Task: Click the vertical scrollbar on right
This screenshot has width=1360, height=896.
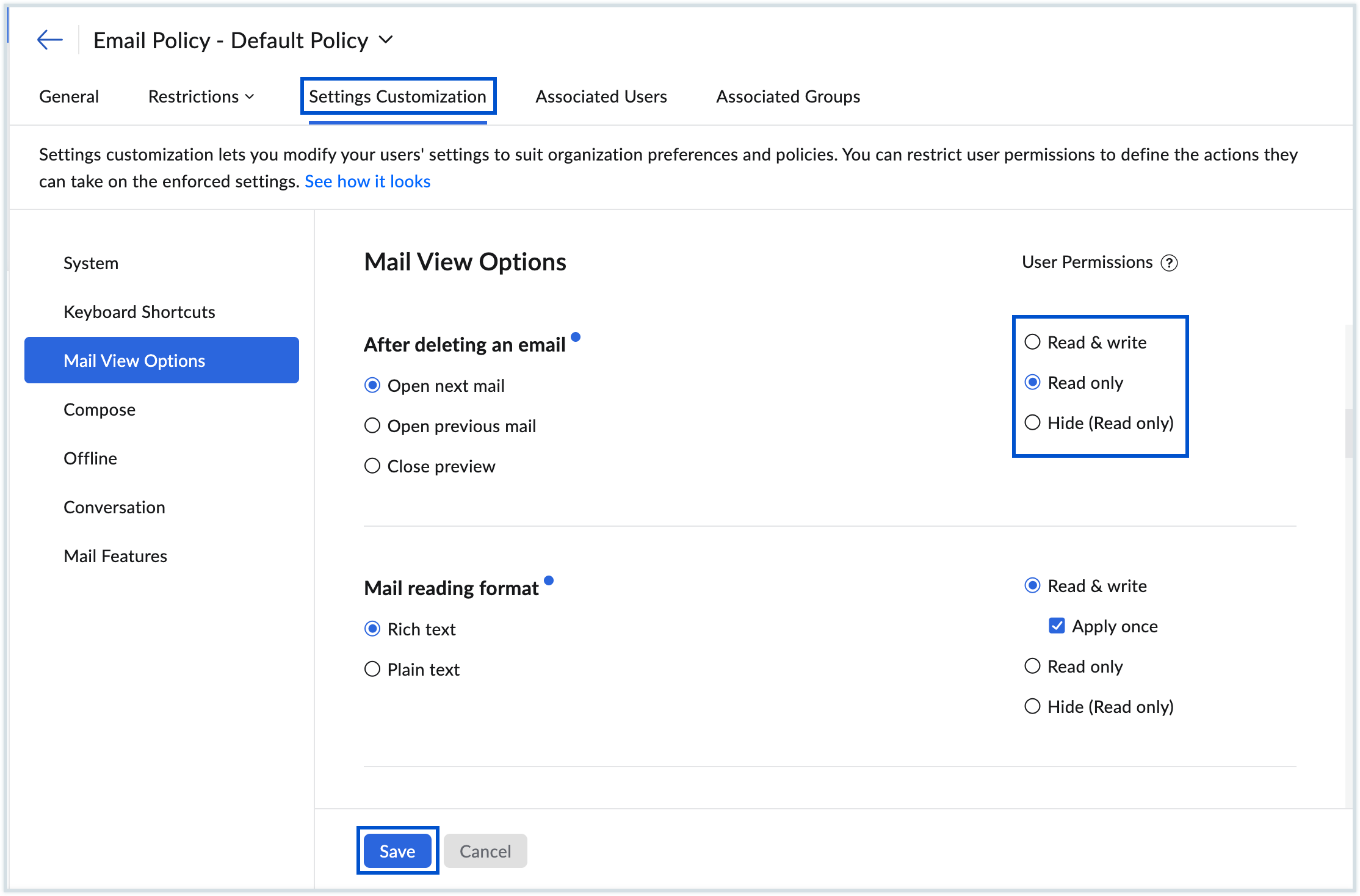Action: 1348,433
